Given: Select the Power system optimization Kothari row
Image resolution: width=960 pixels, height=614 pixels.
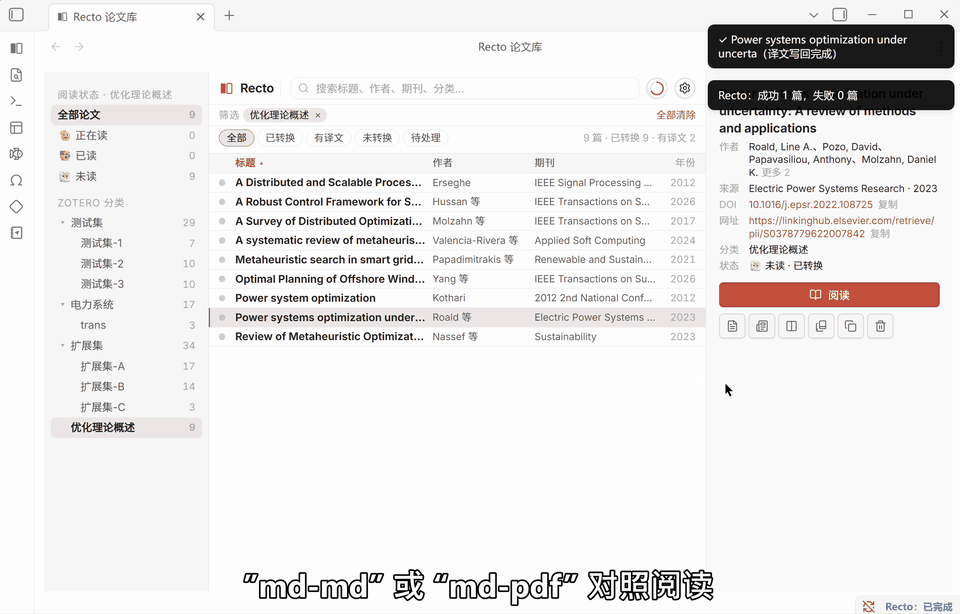Looking at the screenshot, I should tap(457, 298).
